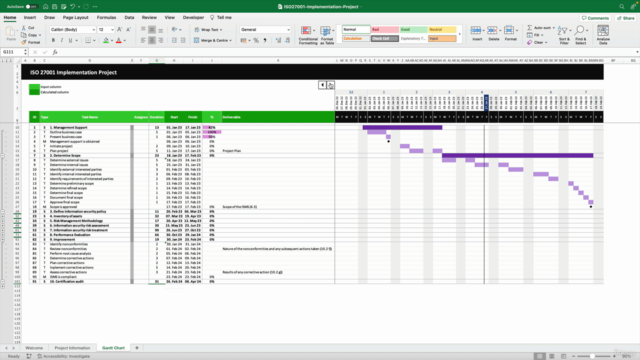The image size is (640, 360).
Task: Click the increase decimal icon
Action: click(278, 40)
